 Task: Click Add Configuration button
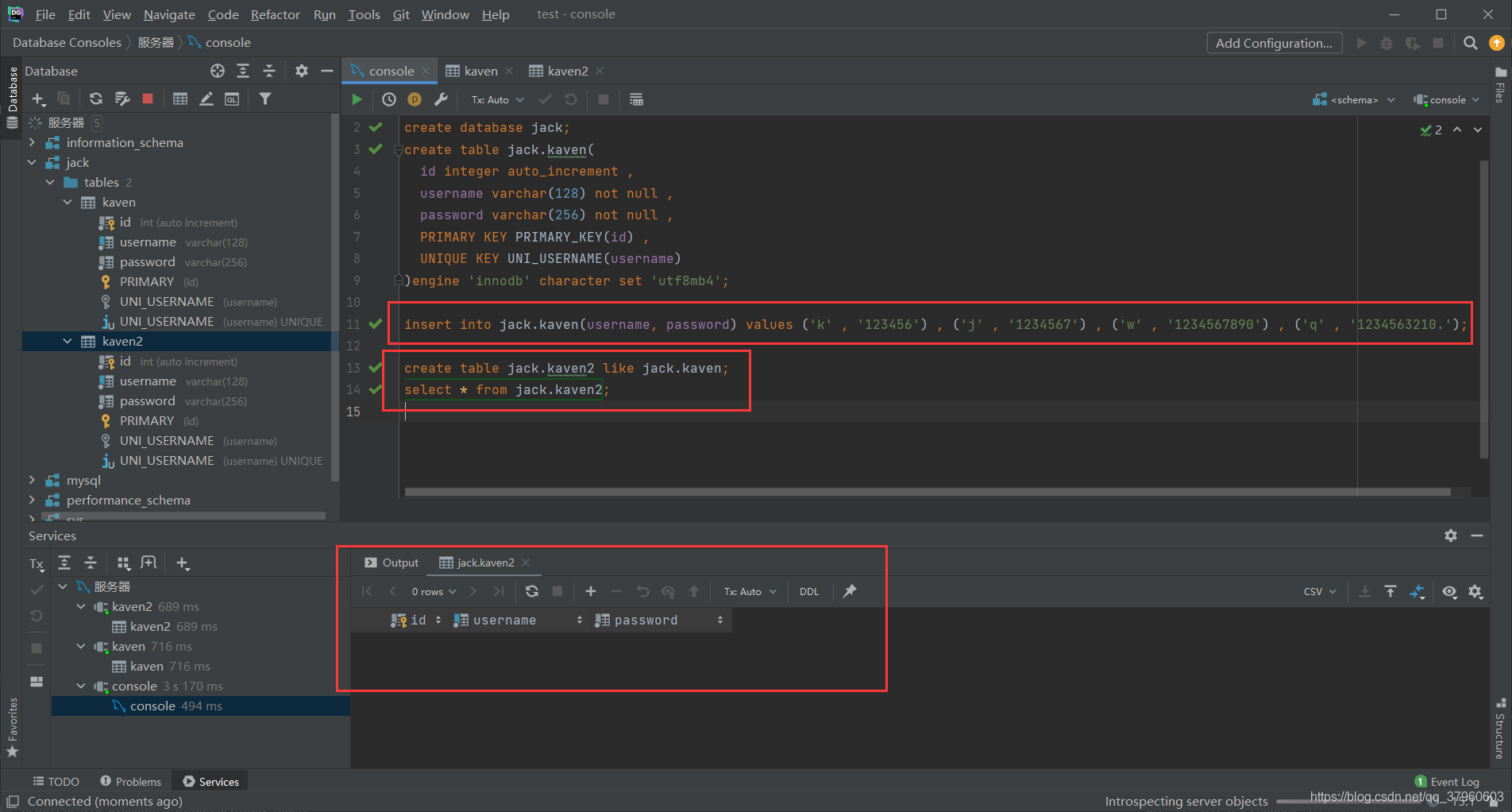[x=1274, y=43]
